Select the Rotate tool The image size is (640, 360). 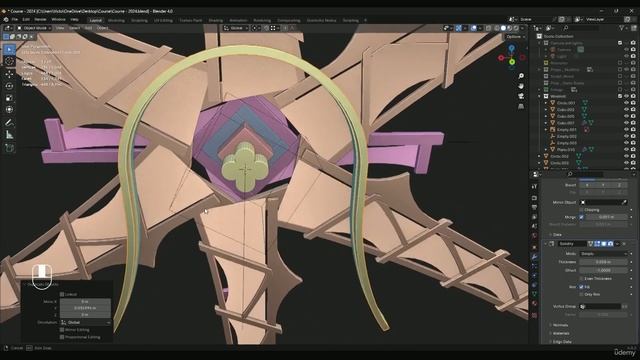[9, 86]
